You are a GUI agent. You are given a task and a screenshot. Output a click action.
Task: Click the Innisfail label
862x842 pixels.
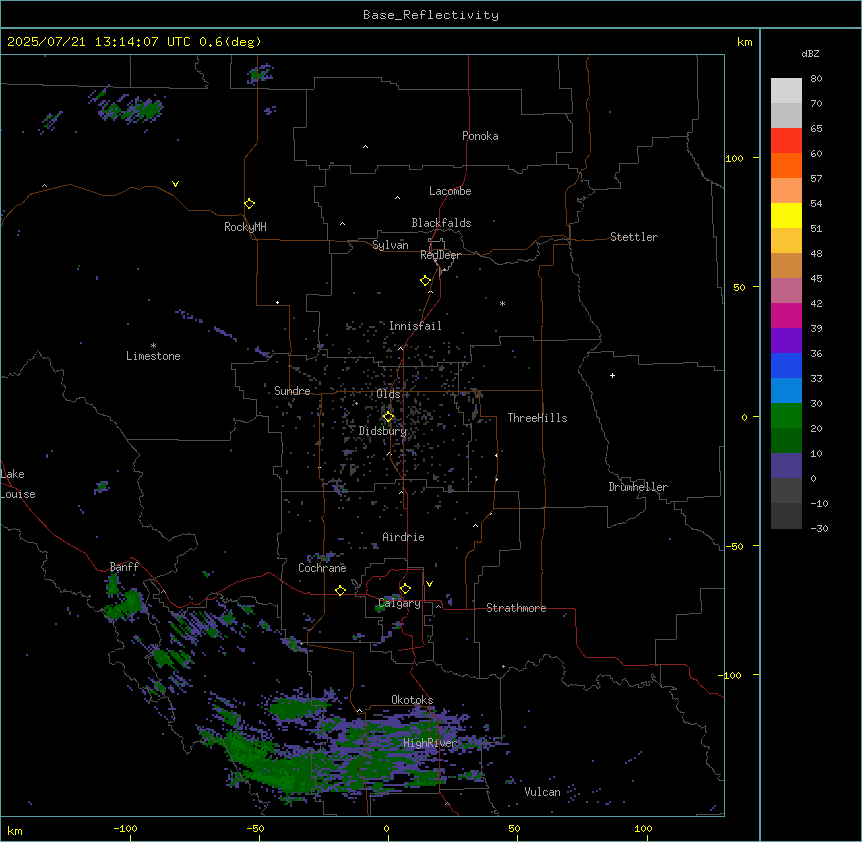click(415, 326)
